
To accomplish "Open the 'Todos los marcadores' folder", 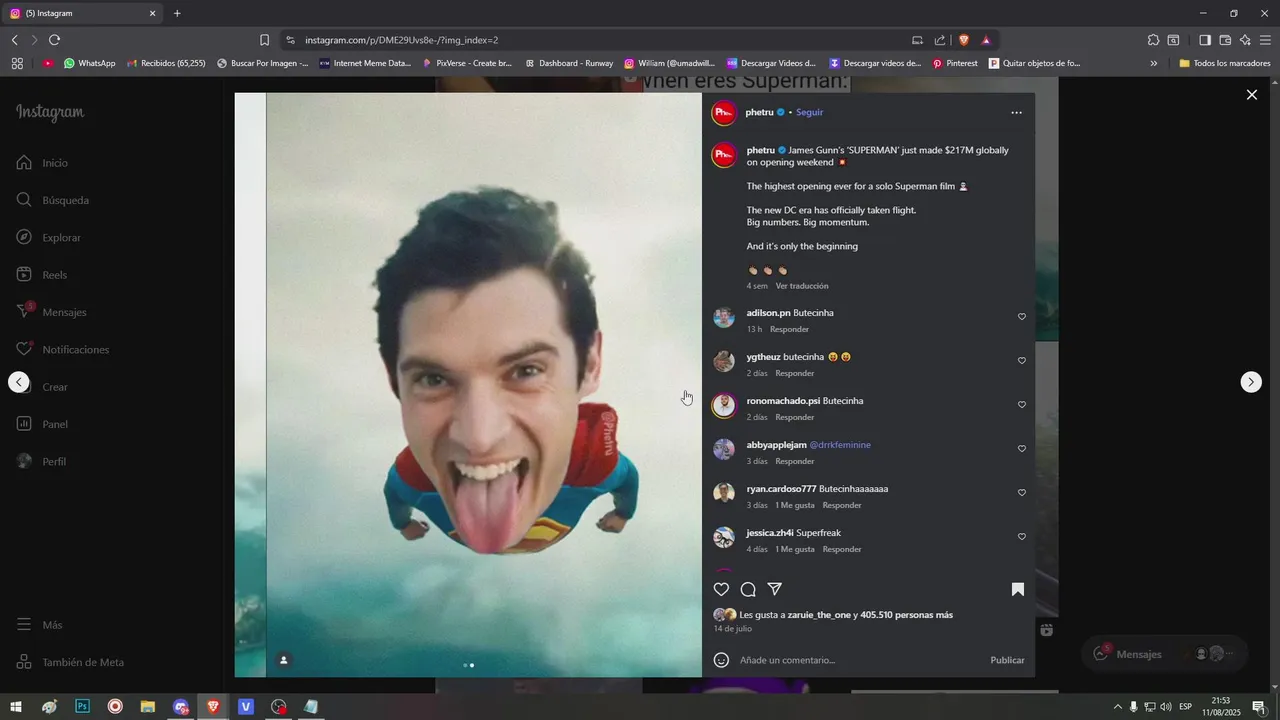I will click(x=1225, y=63).
